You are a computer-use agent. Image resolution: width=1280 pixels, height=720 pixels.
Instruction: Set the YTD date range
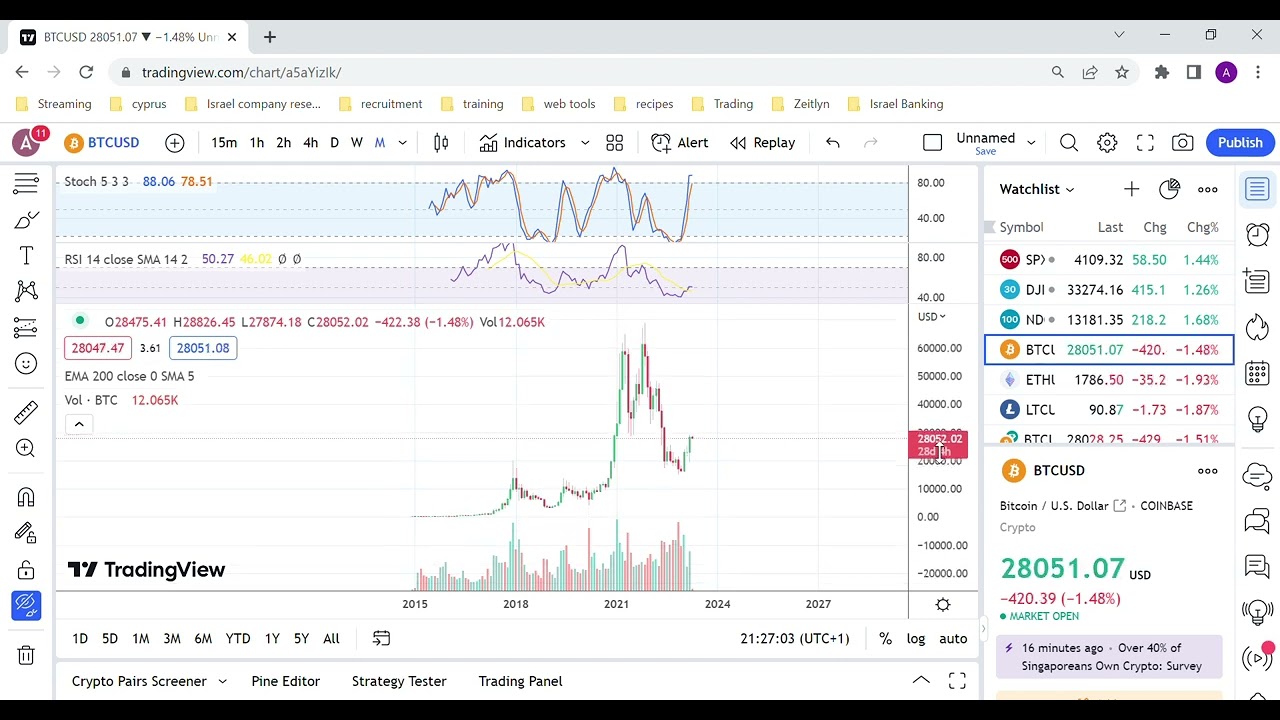pos(238,639)
